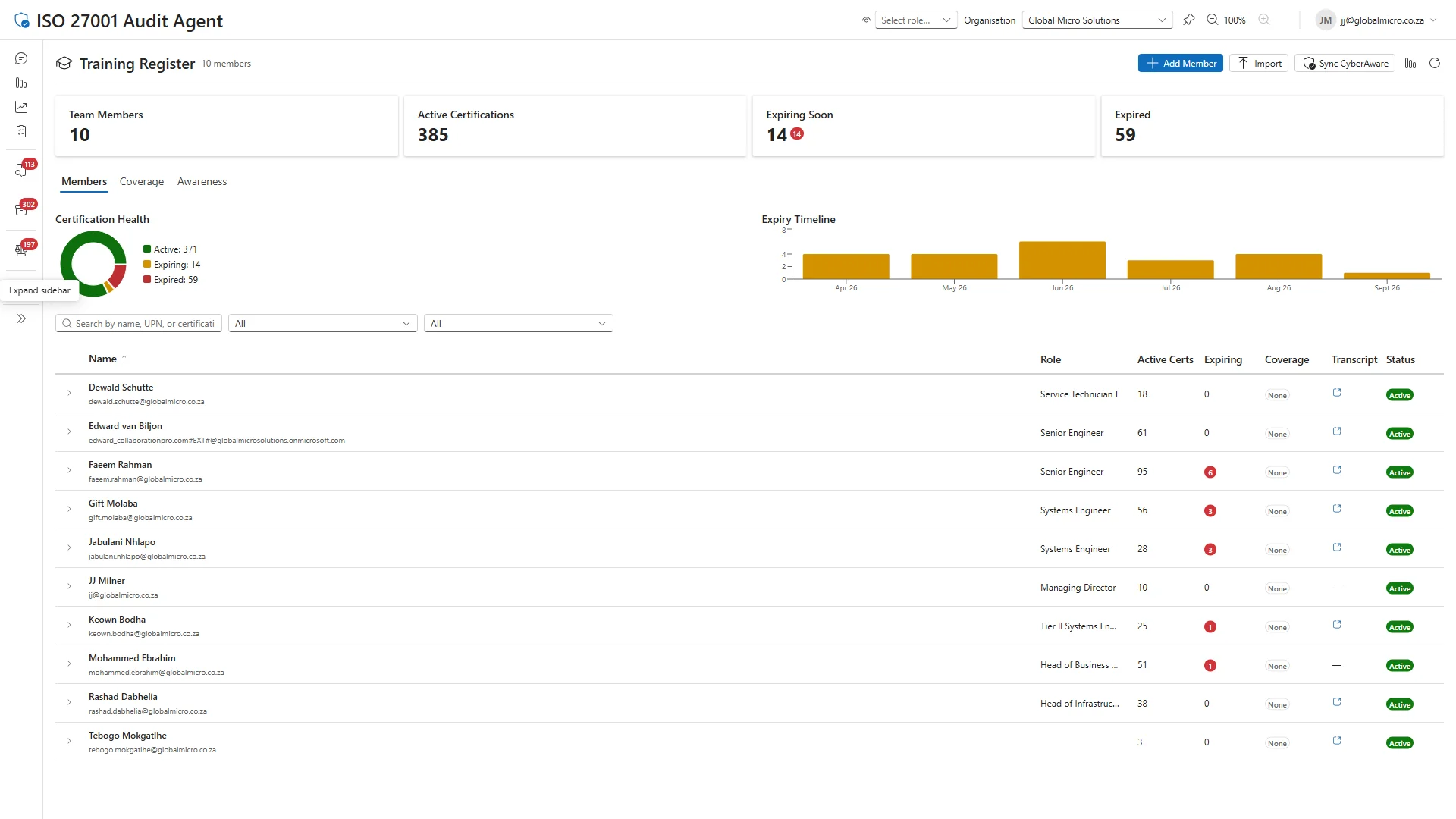
Task: Open the Select role dropdown
Action: point(915,20)
